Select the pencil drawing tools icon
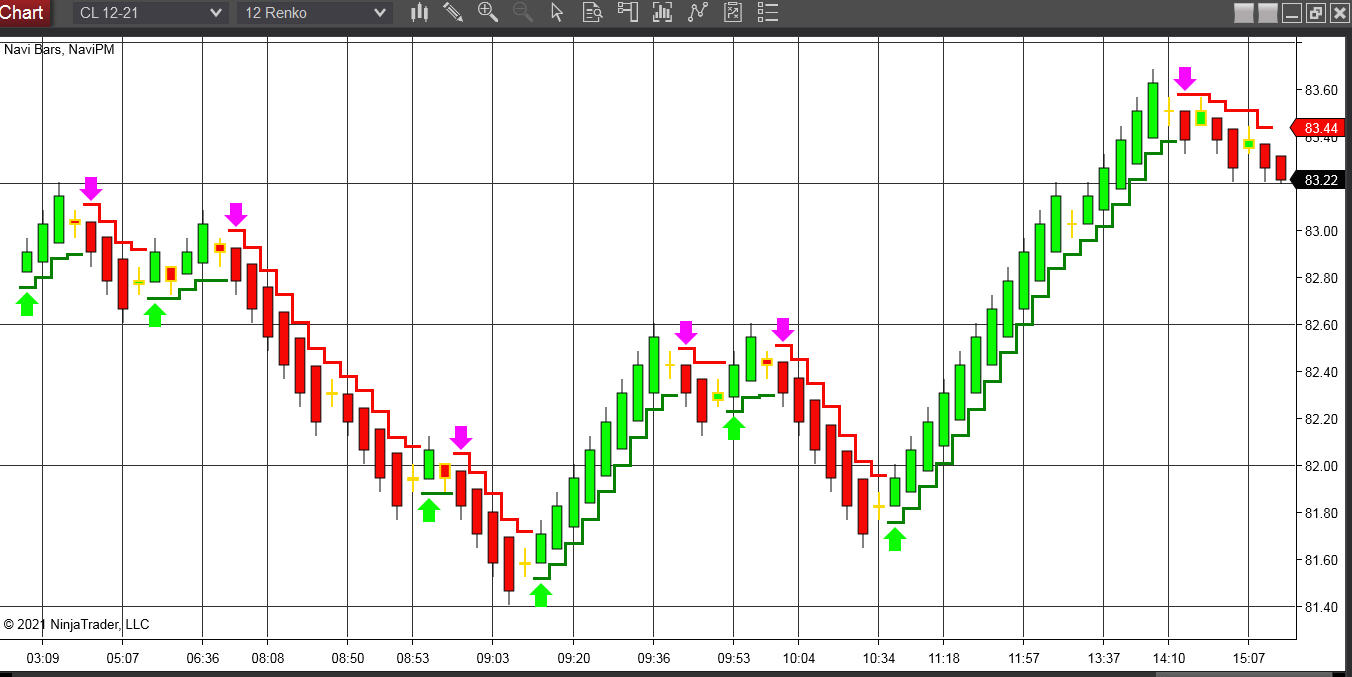Viewport: 1352px width, 677px height. (x=453, y=13)
